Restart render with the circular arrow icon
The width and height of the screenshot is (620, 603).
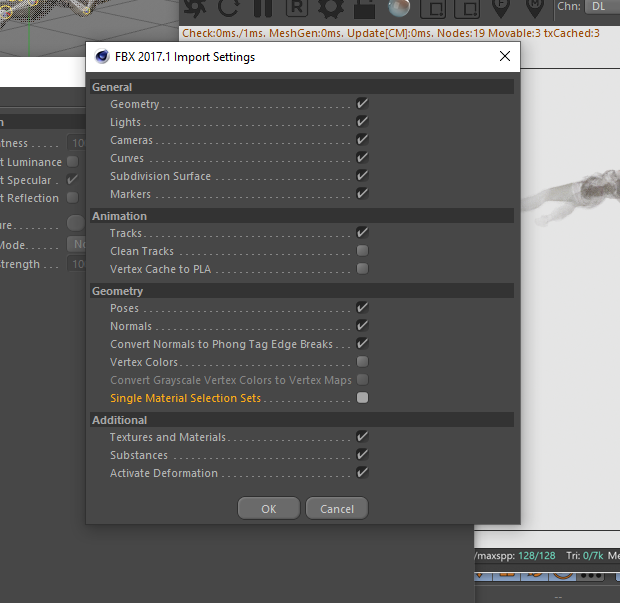(229, 8)
